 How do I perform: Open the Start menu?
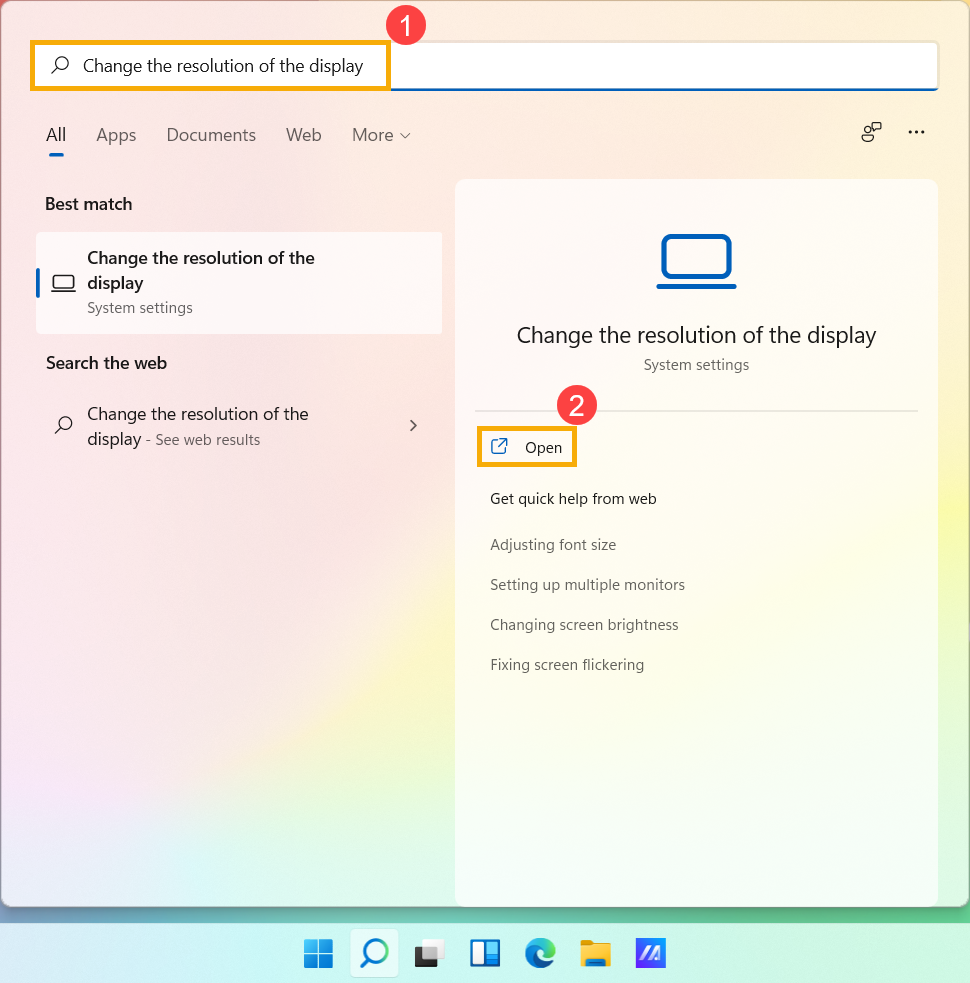318,953
